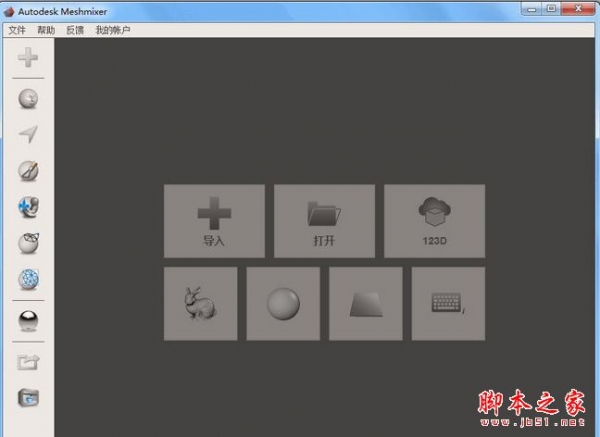
Task: Open the 我的帐户 menu
Action: click(x=112, y=30)
